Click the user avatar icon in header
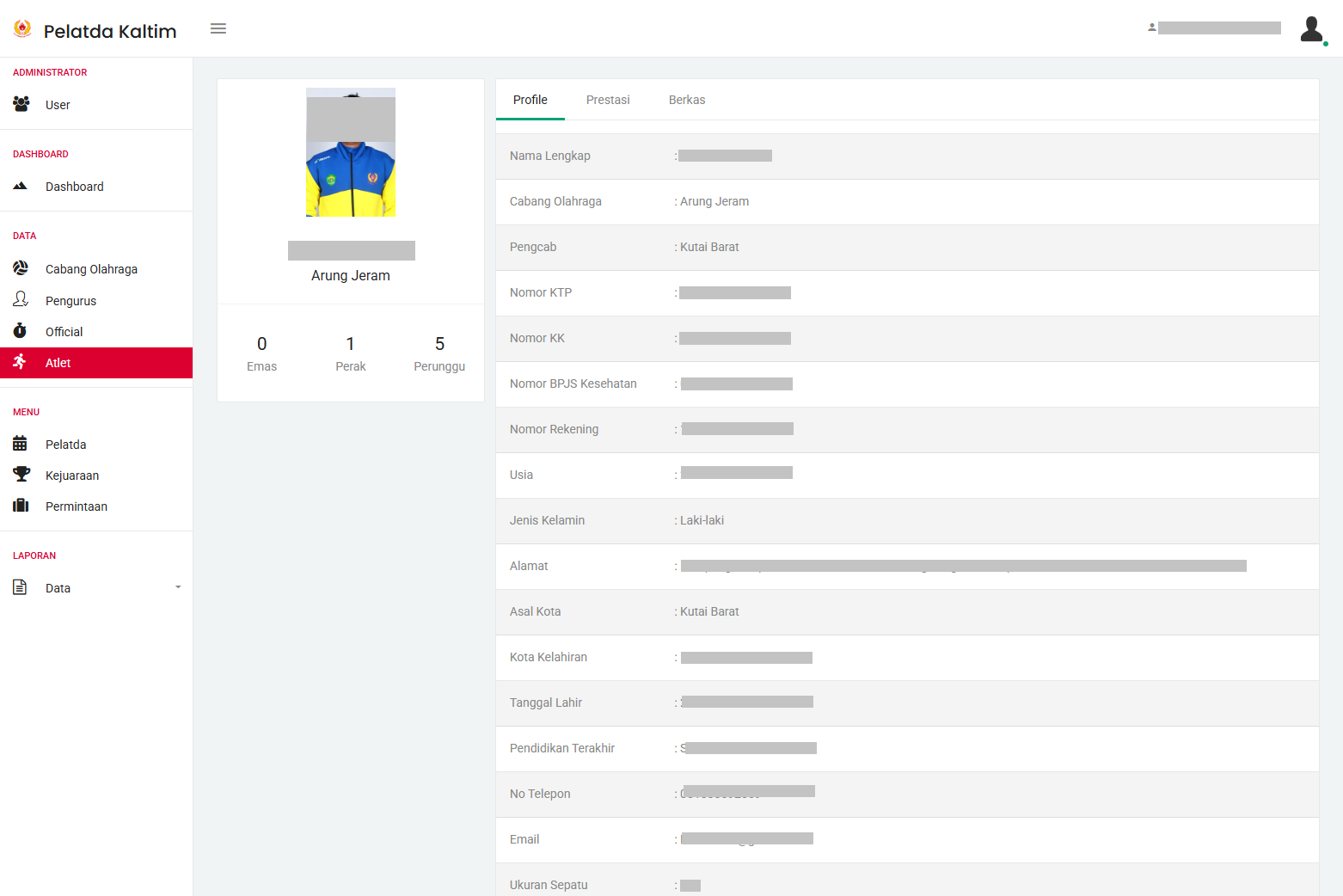 pos(1311,29)
